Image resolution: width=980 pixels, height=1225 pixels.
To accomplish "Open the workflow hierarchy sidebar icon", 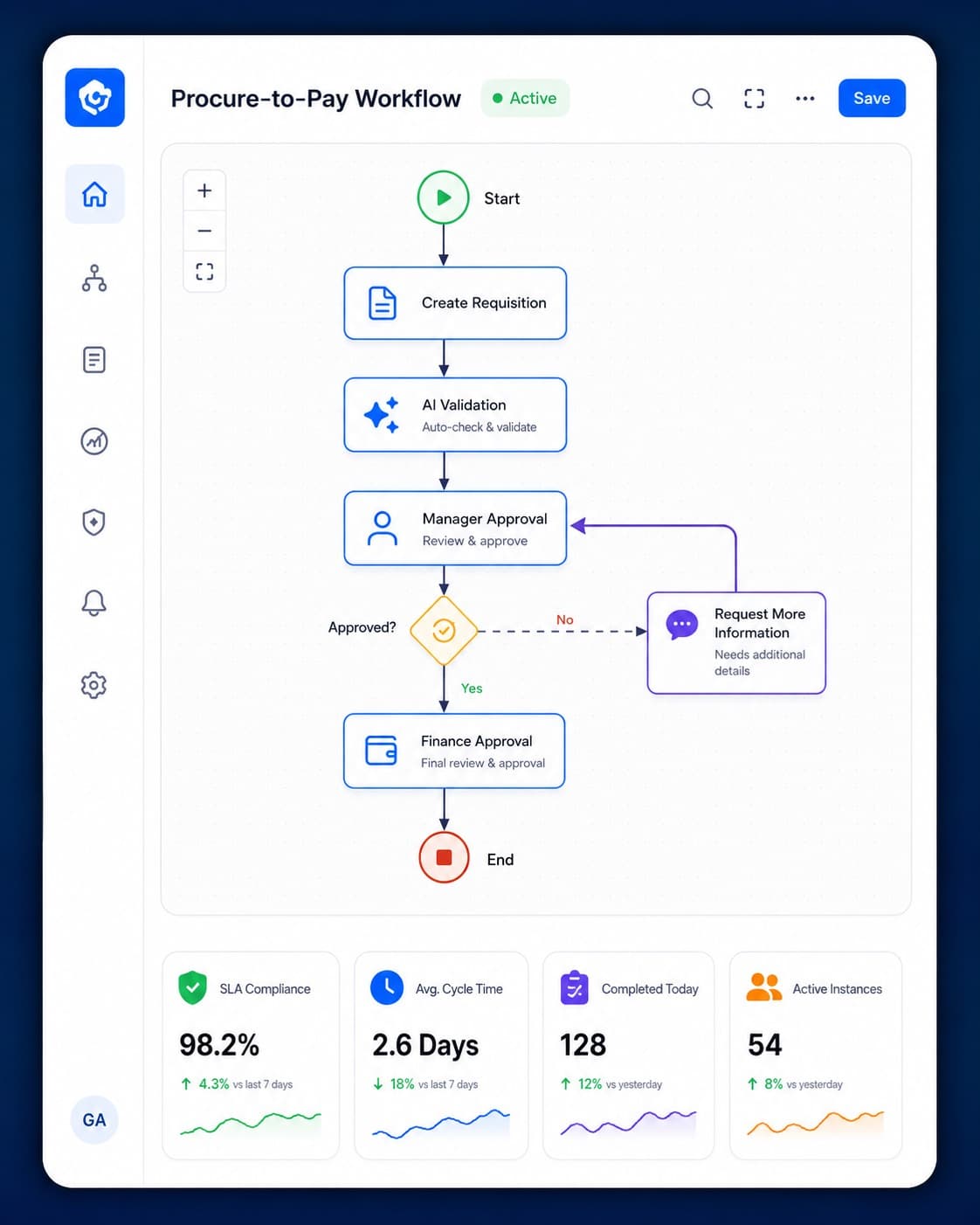I will click(94, 278).
